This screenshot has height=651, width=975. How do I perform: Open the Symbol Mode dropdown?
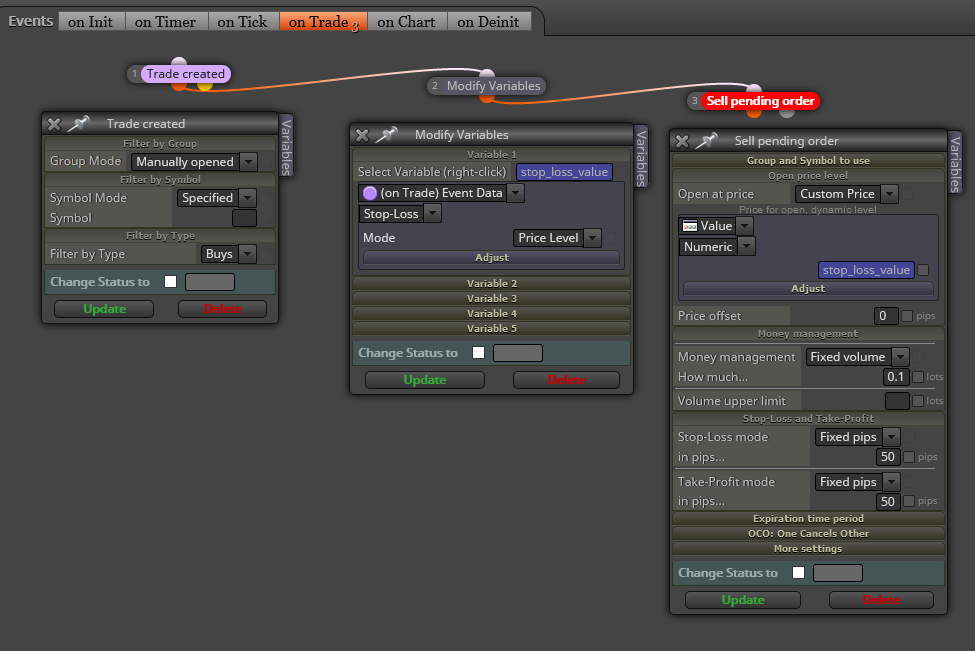pos(216,198)
